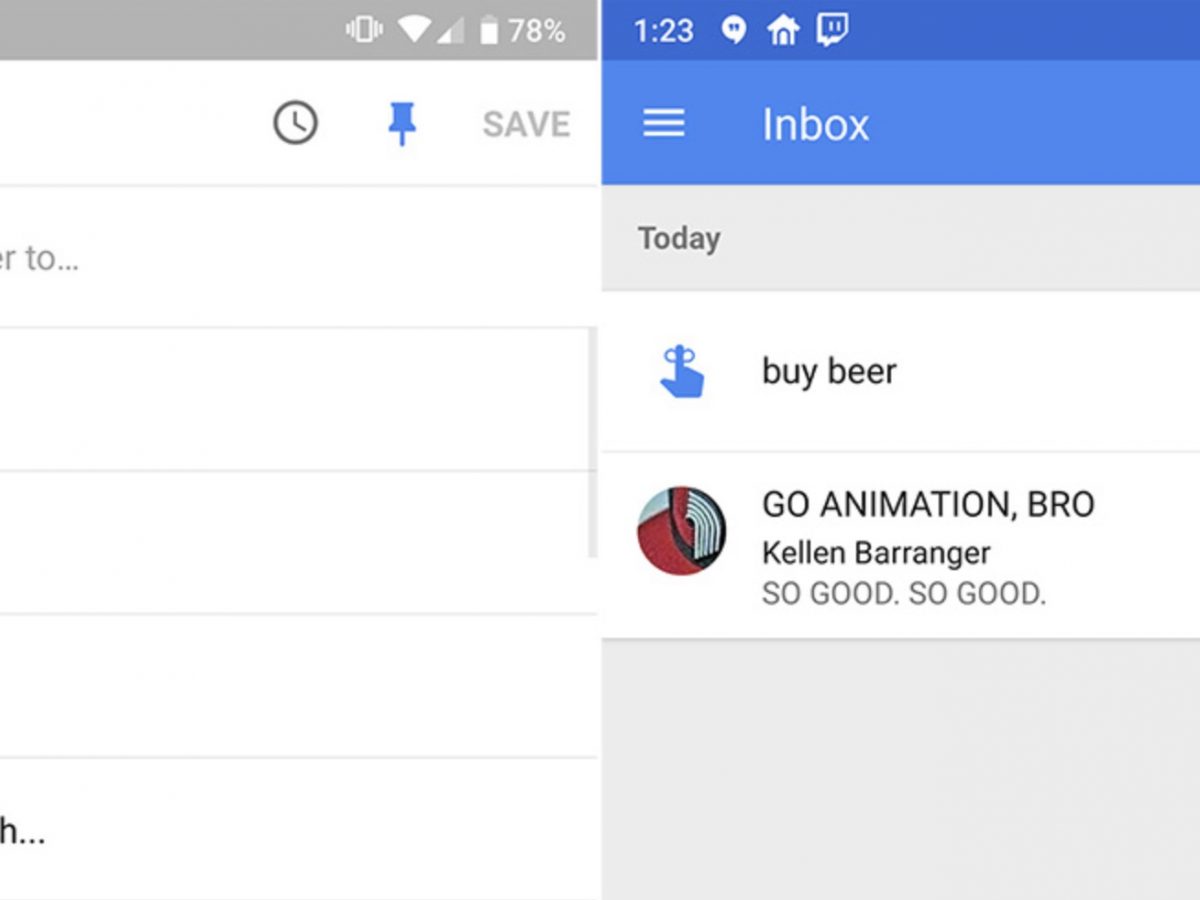Click the scrollbar beside the suggestion list
Viewport: 1200px width, 900px height.
coord(592,440)
